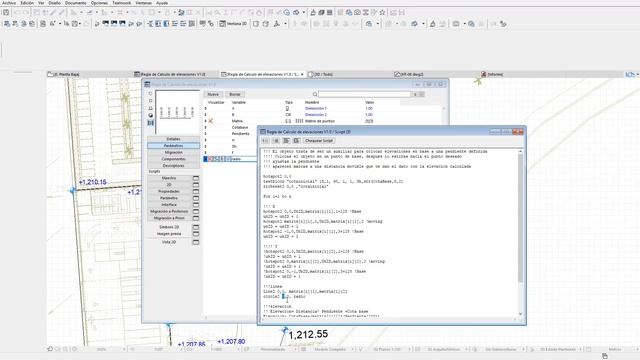Open Imagen previa in separate window
Image resolution: width=640 pixels, height=360 pixels.
point(196,234)
